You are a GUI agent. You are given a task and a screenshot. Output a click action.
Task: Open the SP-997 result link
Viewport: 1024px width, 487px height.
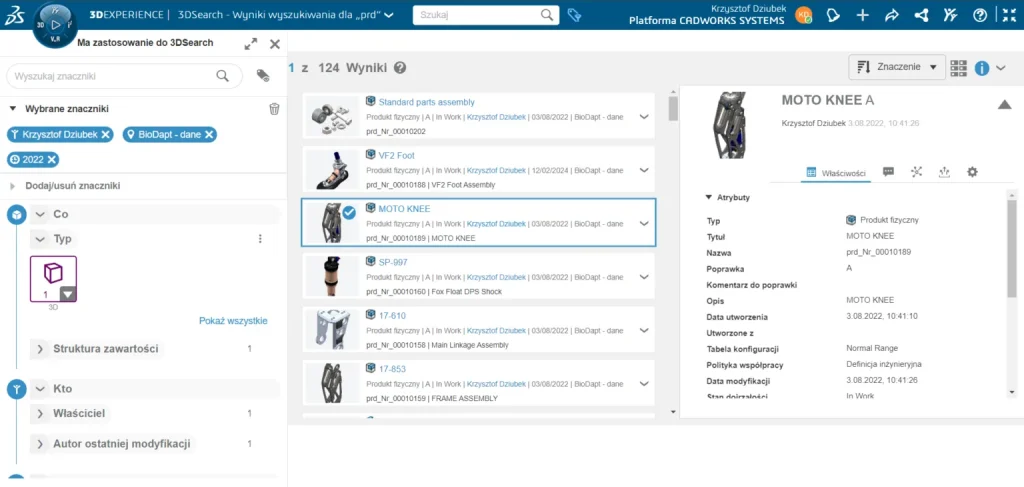pos(393,262)
